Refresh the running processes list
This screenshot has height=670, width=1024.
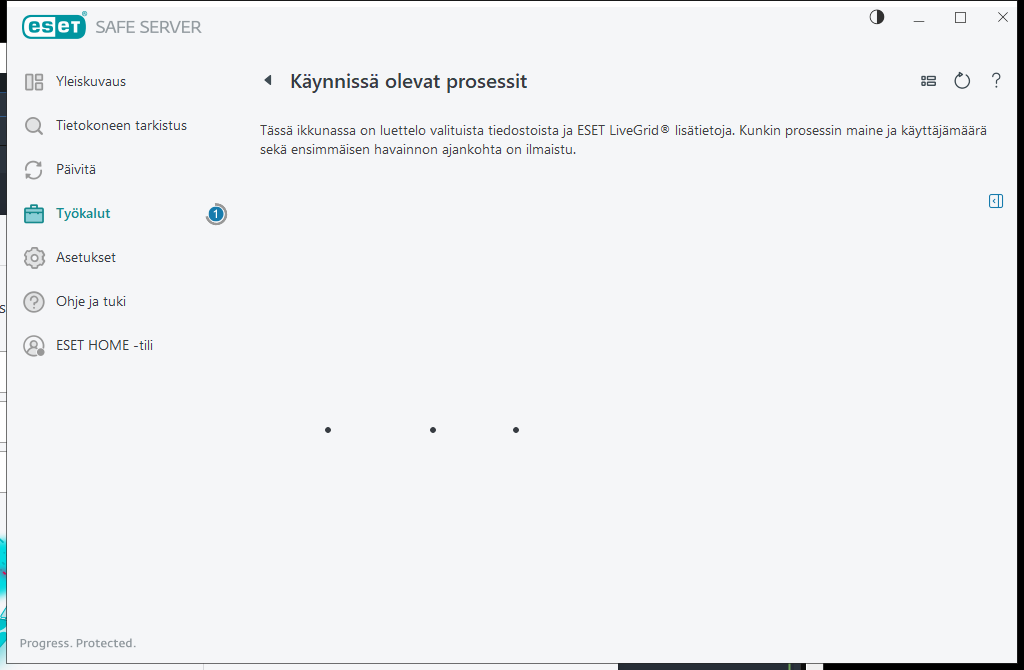coord(962,81)
